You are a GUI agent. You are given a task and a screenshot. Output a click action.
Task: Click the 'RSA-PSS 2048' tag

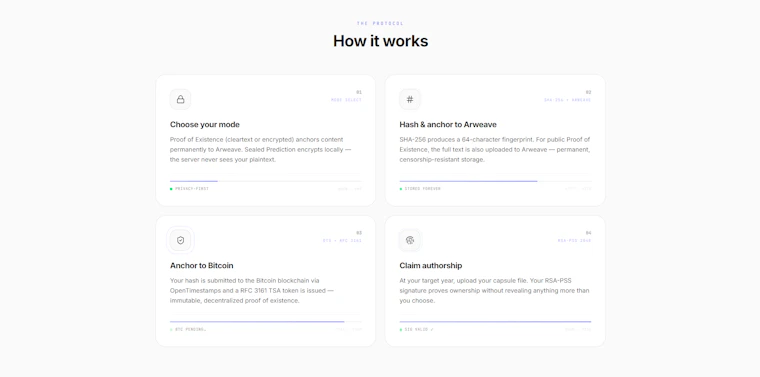574,241
